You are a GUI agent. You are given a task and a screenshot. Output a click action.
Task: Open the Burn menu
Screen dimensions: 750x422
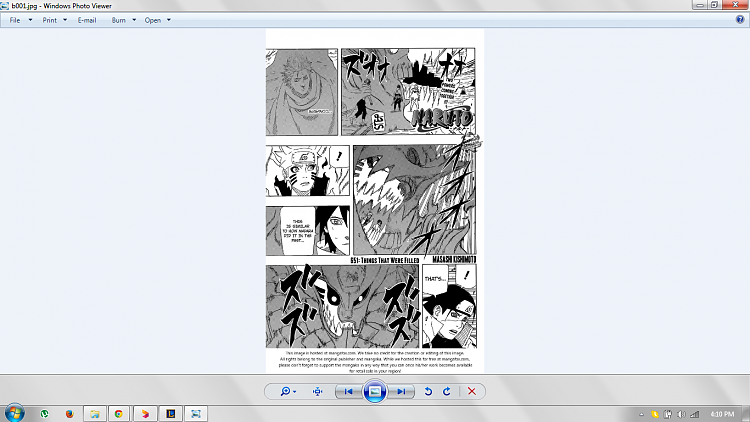[123, 20]
